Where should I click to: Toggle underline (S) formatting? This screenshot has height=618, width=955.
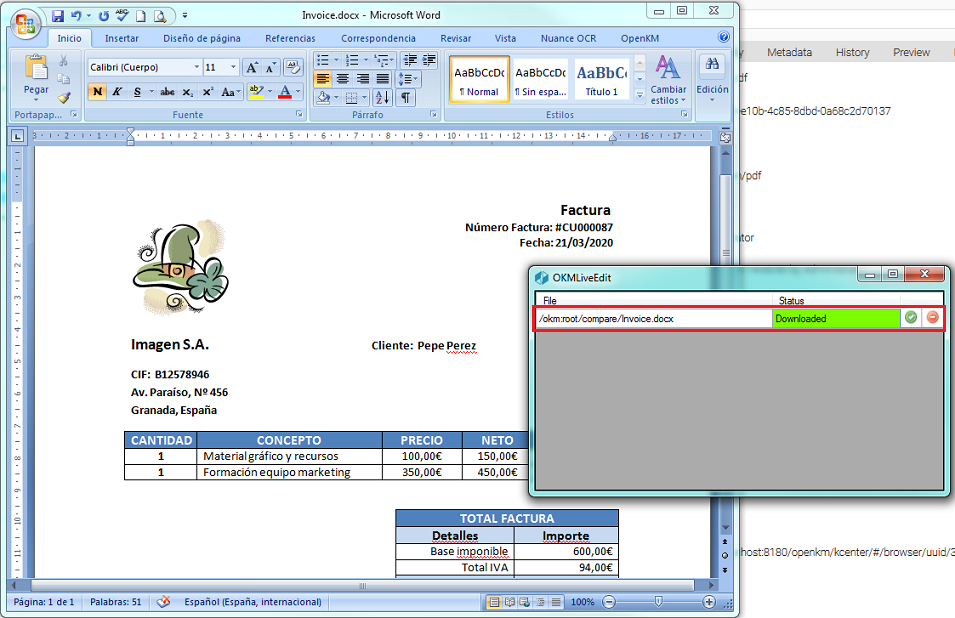pos(137,92)
